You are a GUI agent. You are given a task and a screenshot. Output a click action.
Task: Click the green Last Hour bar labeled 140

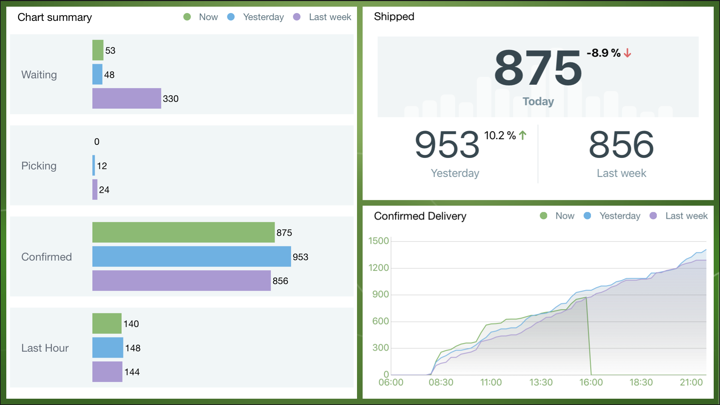pos(107,323)
